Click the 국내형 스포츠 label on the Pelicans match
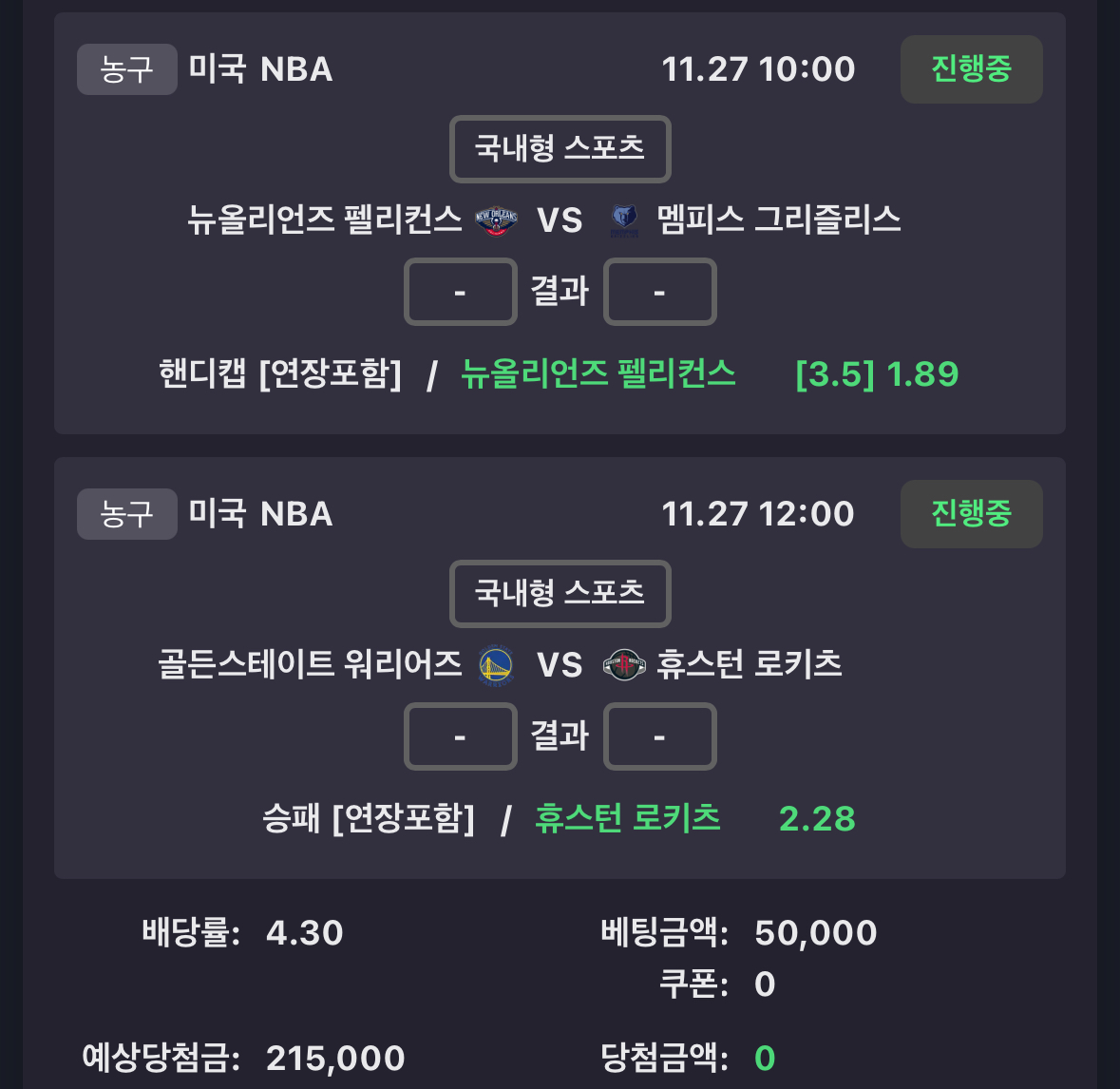This screenshot has width=1120, height=1089. (x=560, y=149)
